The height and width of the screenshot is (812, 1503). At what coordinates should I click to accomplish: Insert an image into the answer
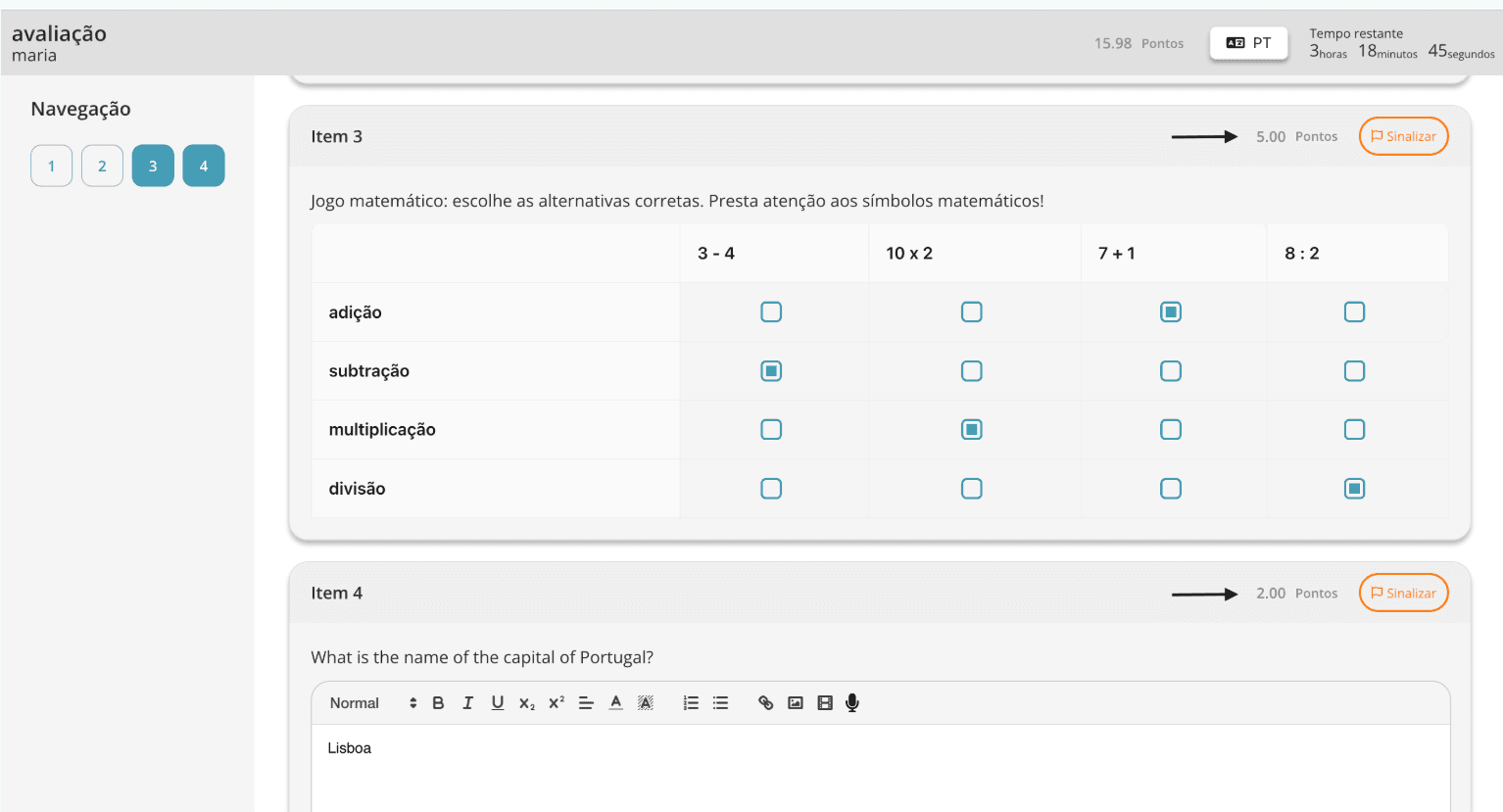coord(796,703)
